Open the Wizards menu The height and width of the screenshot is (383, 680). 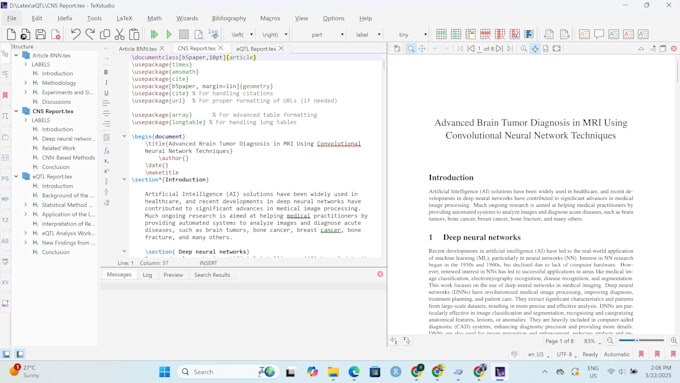[187, 18]
